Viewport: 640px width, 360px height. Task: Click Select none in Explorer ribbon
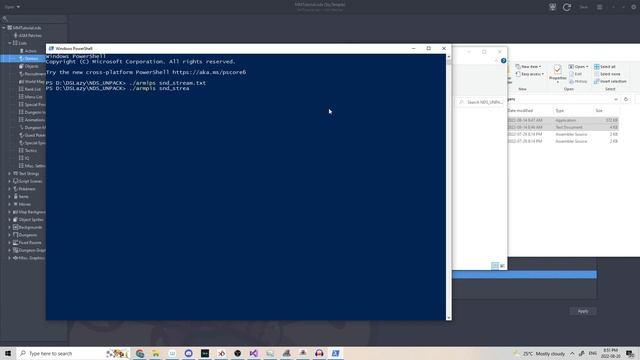pyautogui.click(x=607, y=74)
